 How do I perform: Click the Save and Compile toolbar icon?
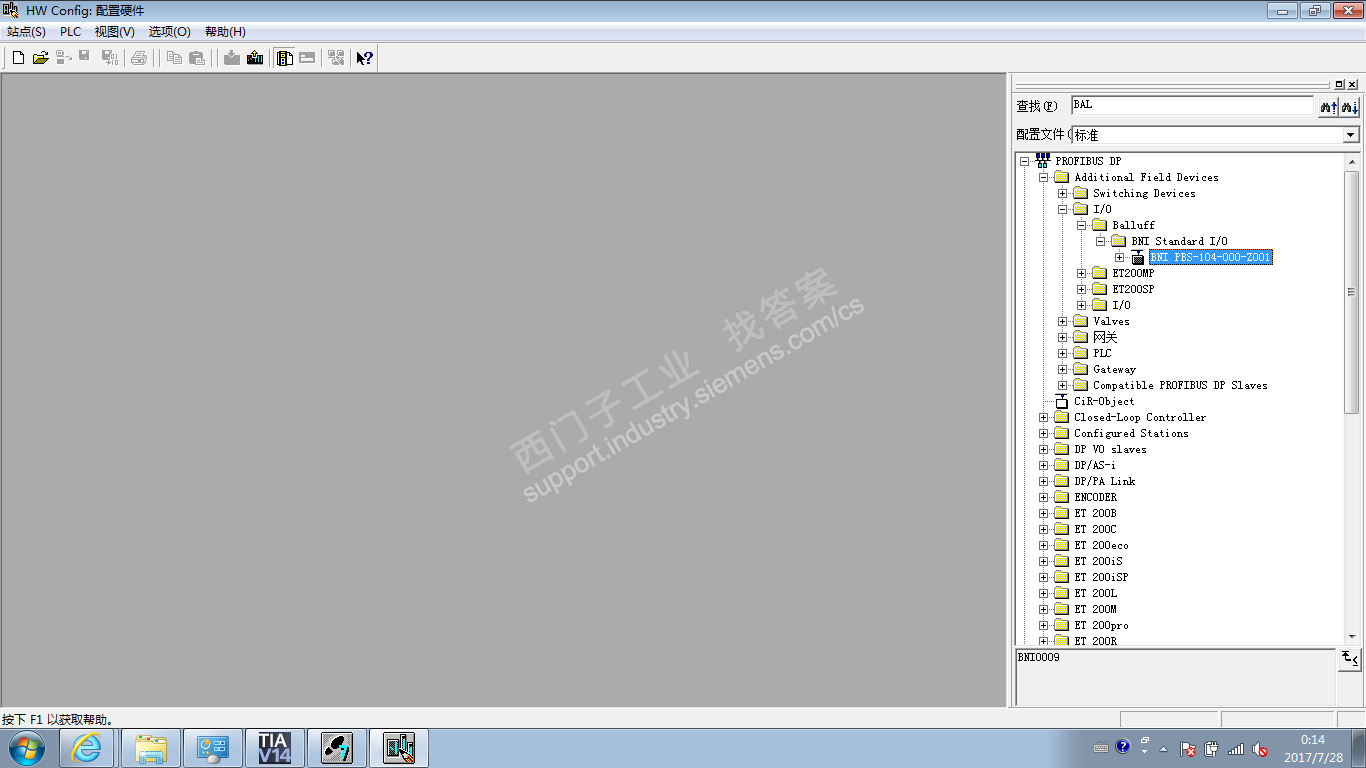(x=109, y=58)
